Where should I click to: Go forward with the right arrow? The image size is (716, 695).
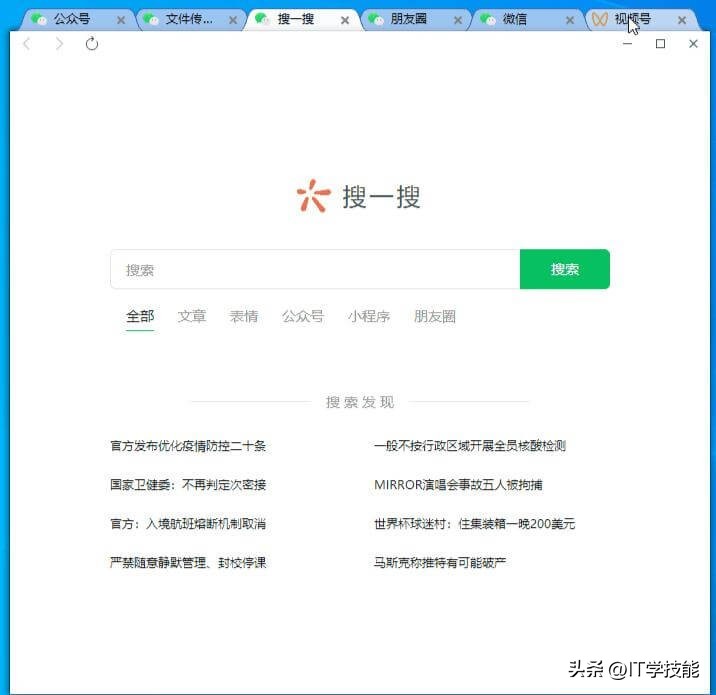click(59, 44)
